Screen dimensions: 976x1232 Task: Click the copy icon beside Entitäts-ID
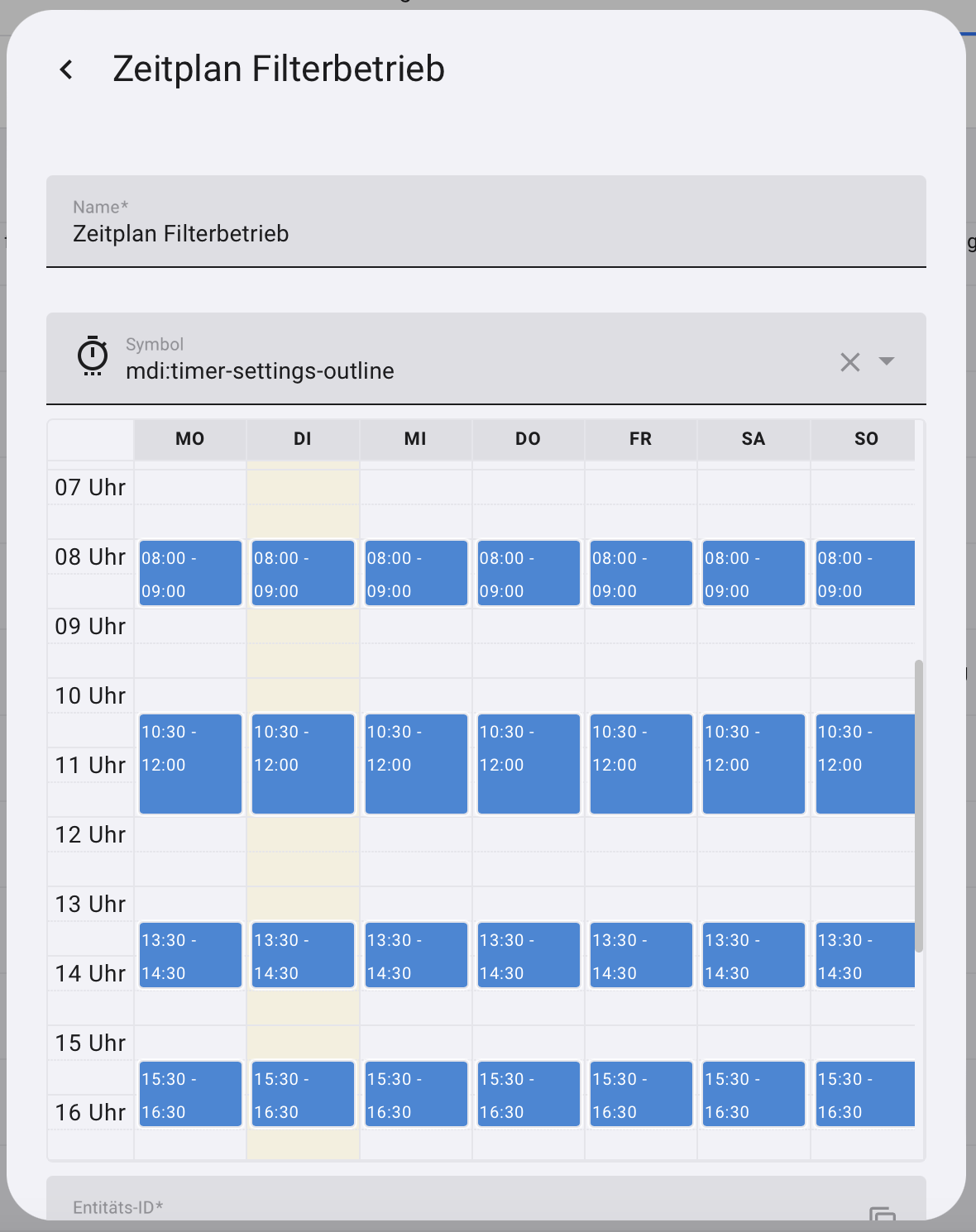tap(883, 1215)
